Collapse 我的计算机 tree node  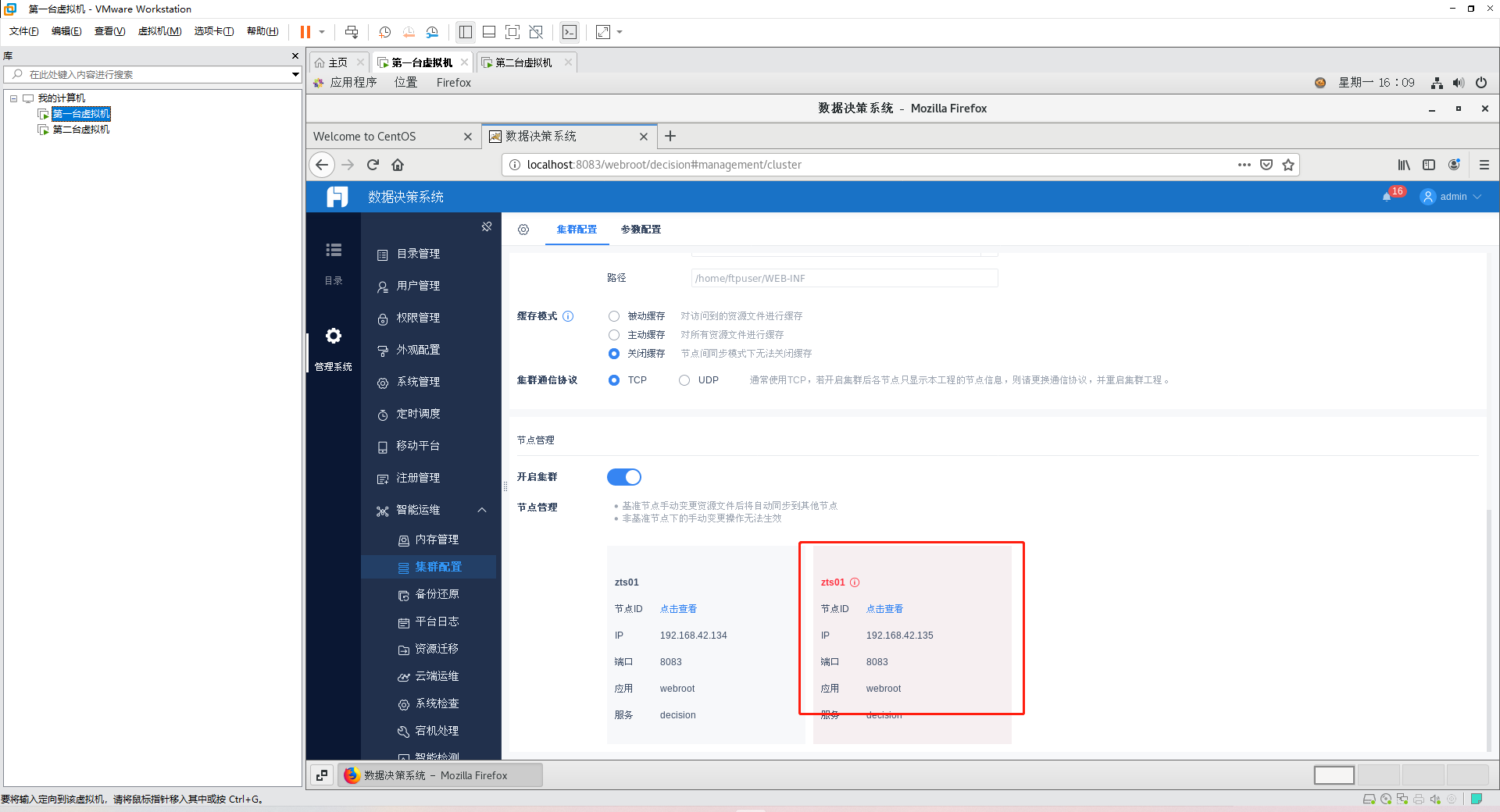(13, 98)
